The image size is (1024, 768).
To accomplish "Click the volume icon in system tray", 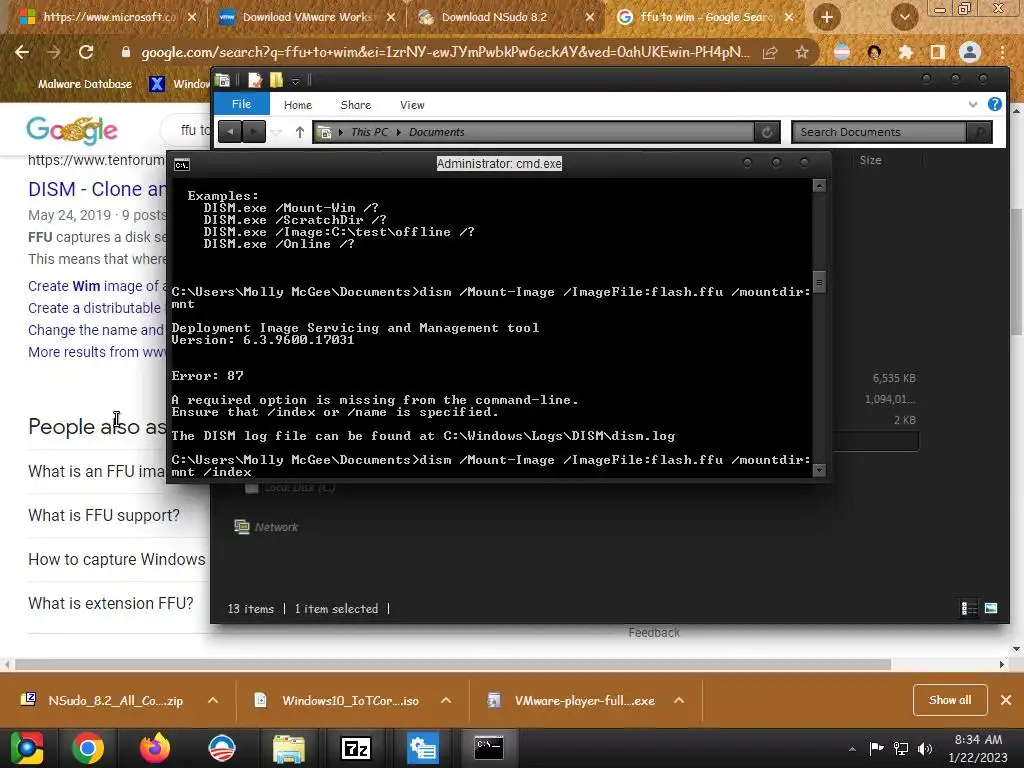I will pyautogui.click(x=925, y=748).
